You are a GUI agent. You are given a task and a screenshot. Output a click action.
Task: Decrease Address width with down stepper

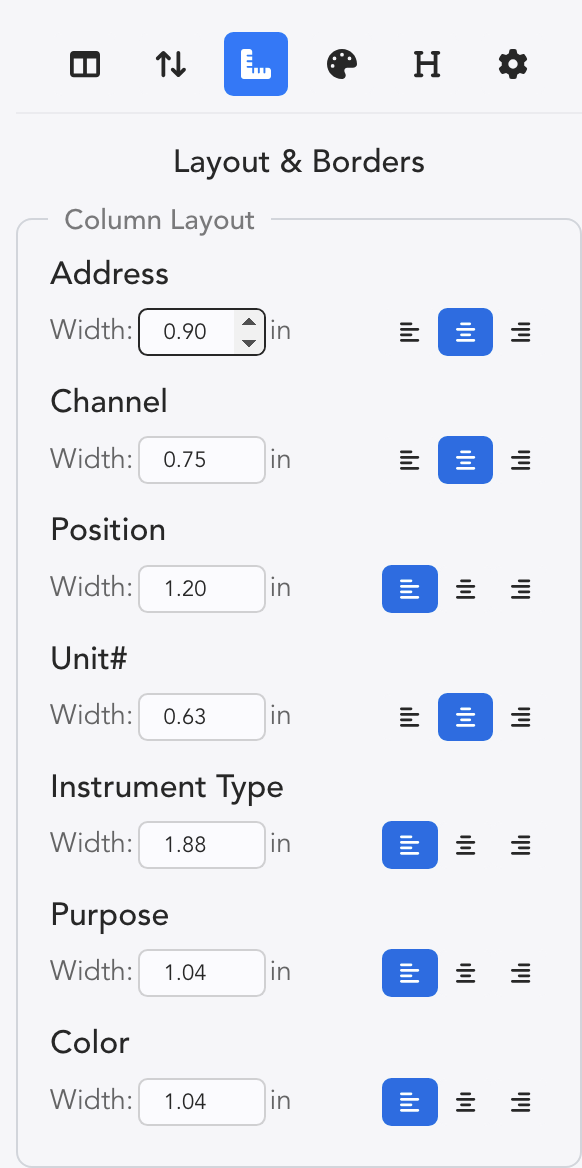pos(249,343)
